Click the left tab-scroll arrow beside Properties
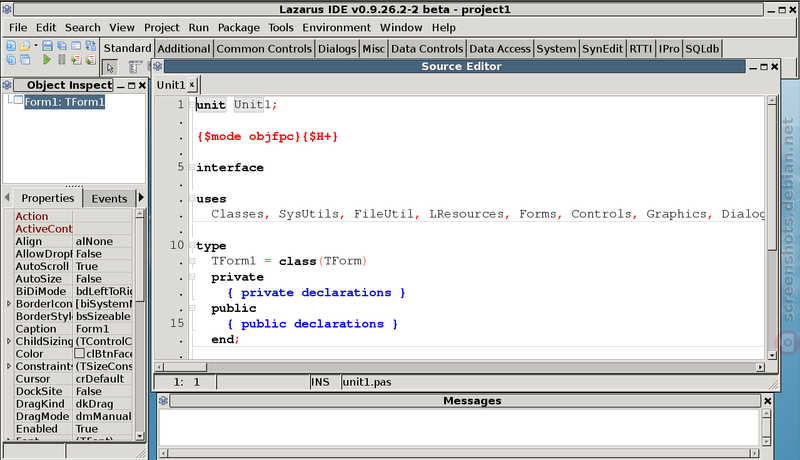The height and width of the screenshot is (460, 800). pyautogui.click(x=7, y=197)
